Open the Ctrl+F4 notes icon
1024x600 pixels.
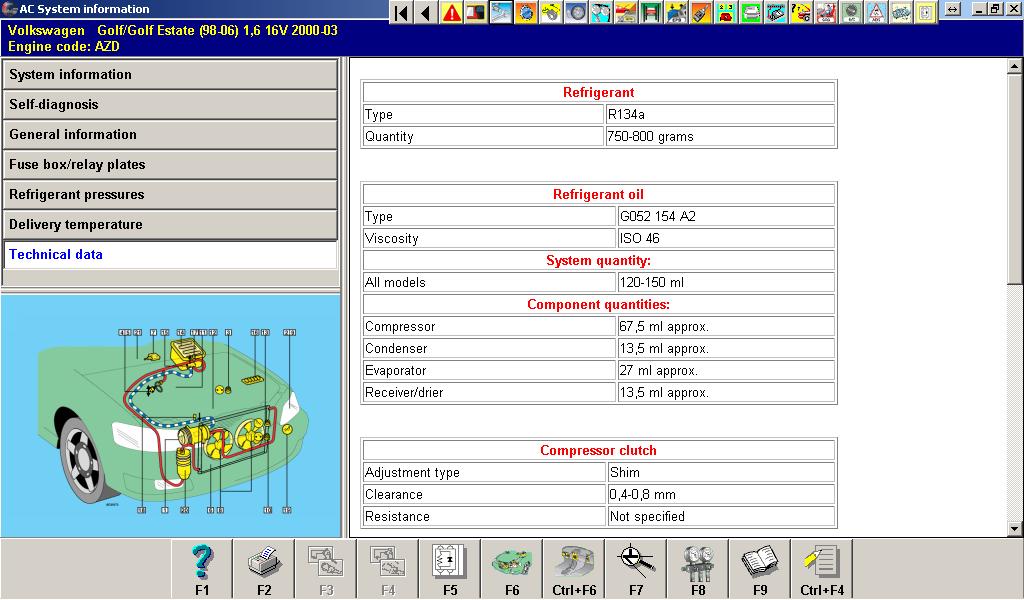[822, 569]
